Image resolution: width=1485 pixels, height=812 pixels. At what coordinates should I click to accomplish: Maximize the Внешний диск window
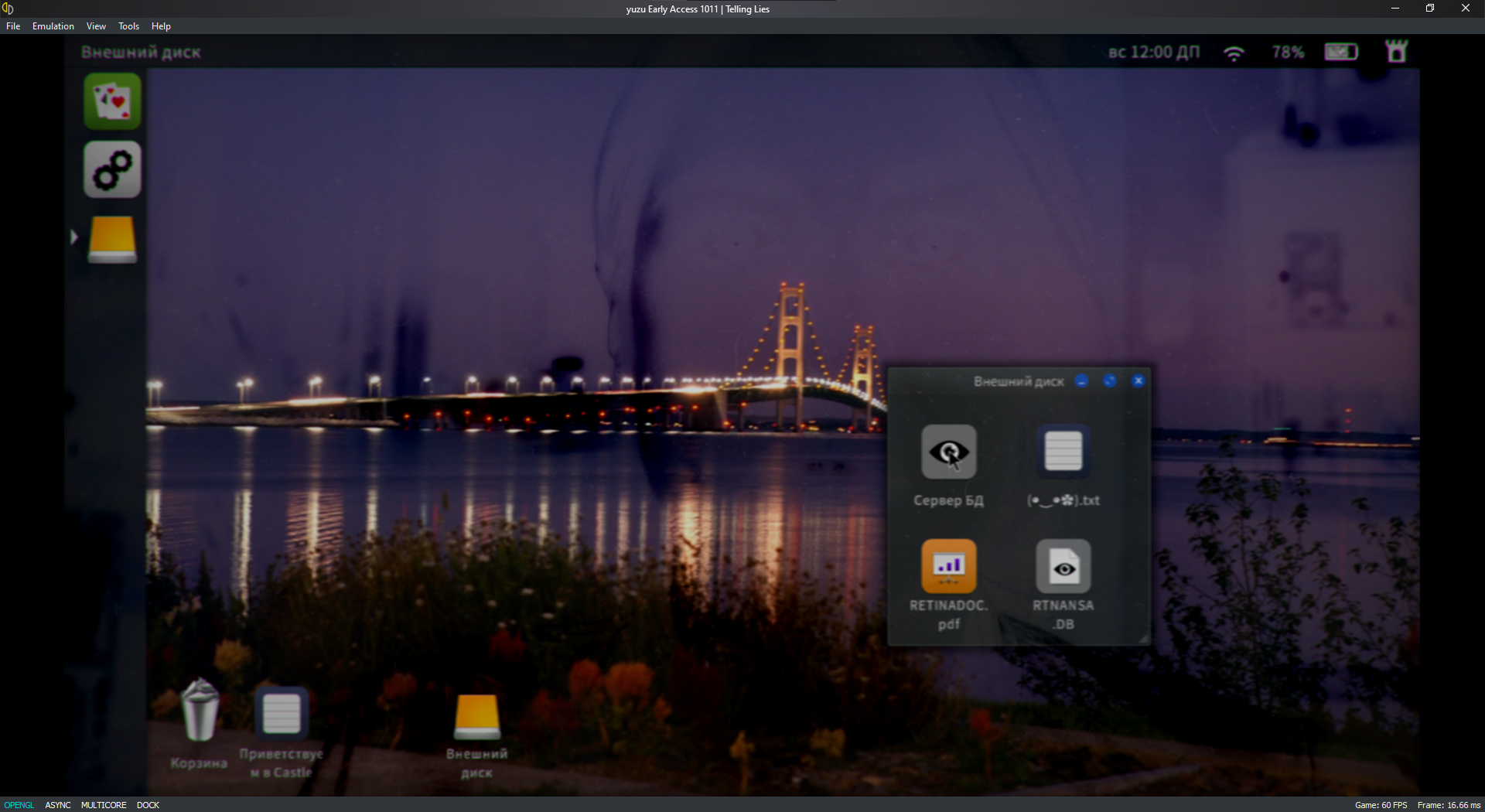1110,380
